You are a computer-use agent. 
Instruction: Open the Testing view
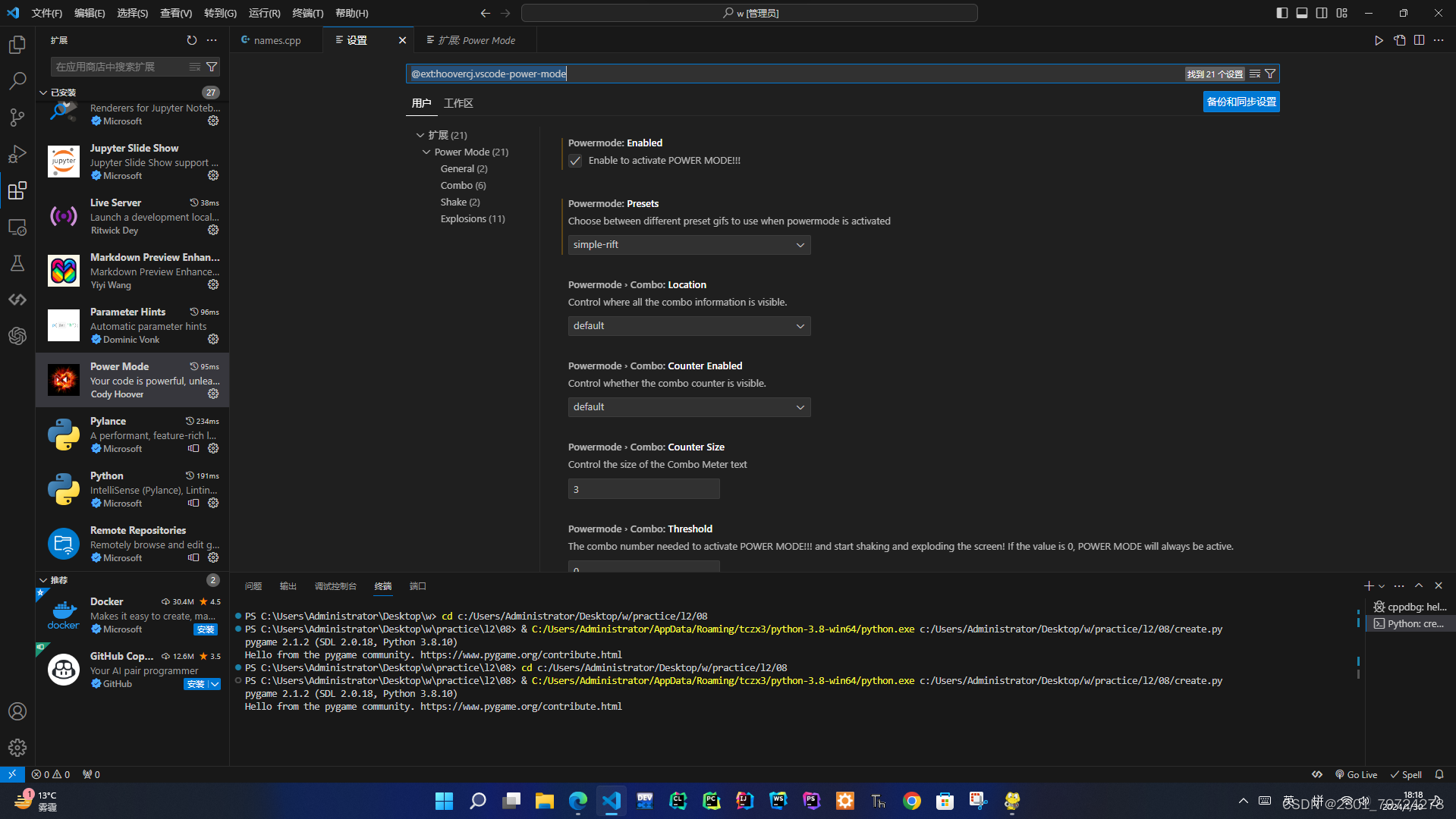tap(17, 263)
